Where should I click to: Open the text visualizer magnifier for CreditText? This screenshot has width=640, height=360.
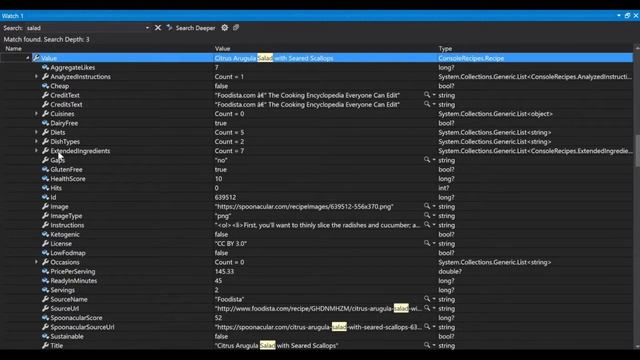point(427,95)
